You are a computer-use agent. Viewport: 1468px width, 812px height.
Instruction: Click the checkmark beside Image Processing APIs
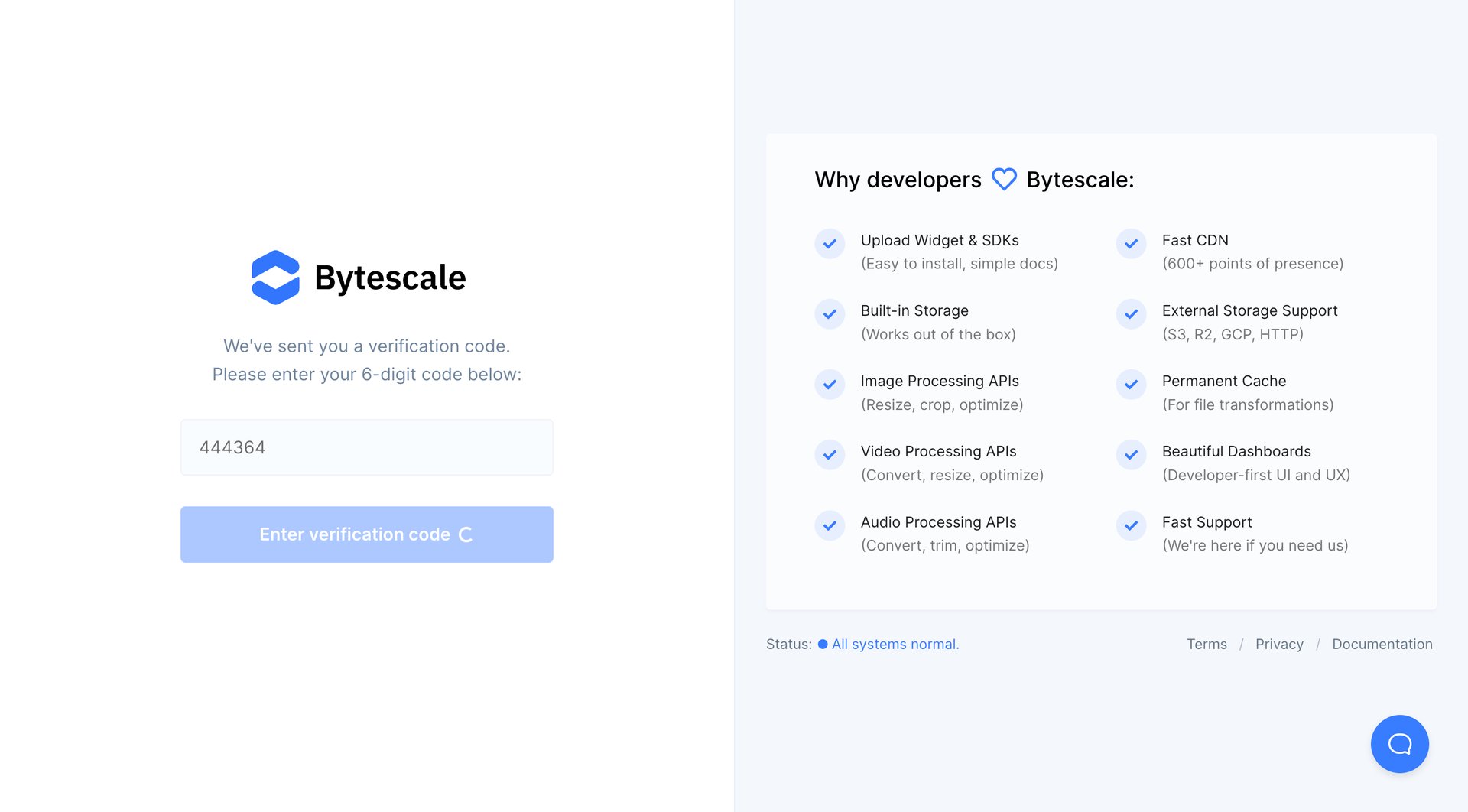[x=829, y=385]
